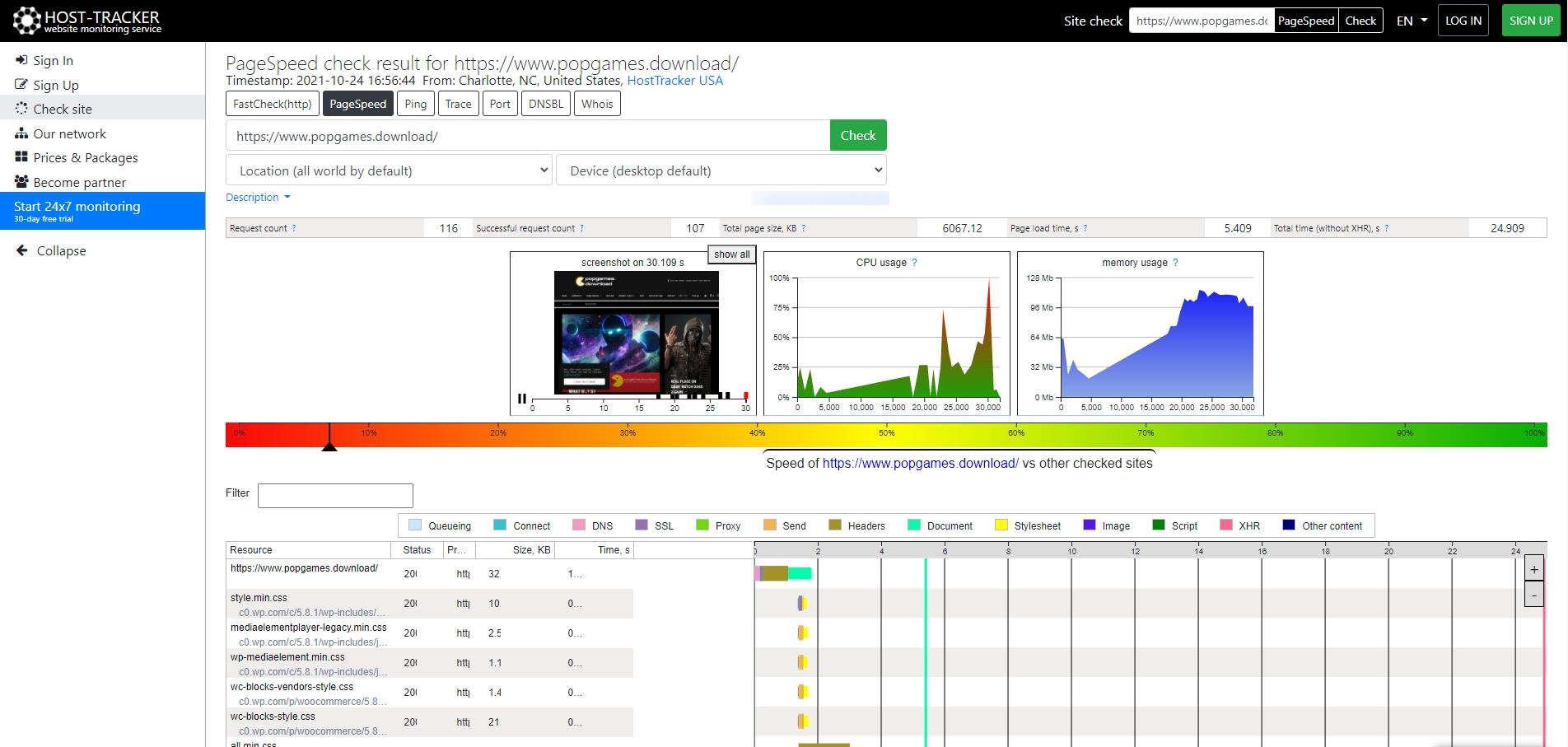
Task: Expand the Description section
Action: pos(258,198)
